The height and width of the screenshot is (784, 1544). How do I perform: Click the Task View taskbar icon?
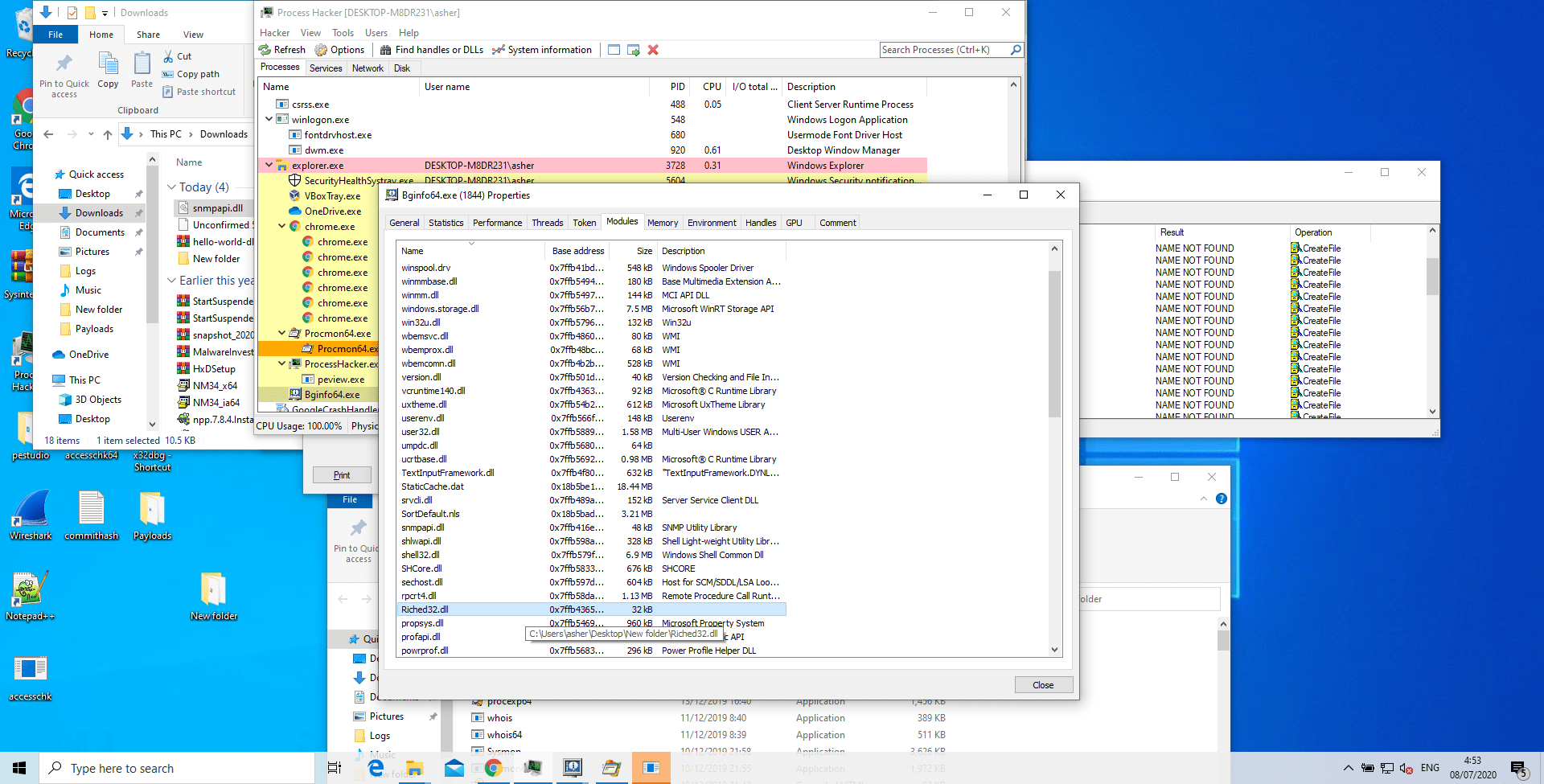tap(335, 768)
